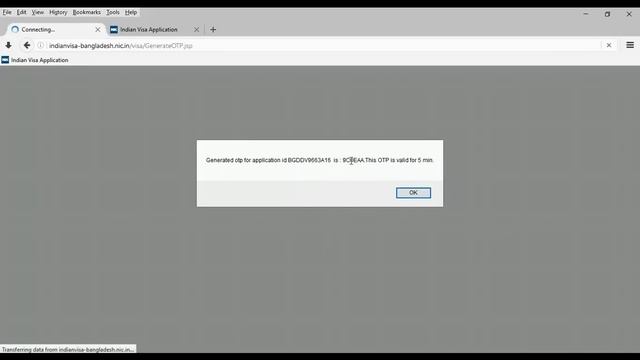640x360 pixels.
Task: Click the downloads arrow icon
Action: pos(8,45)
